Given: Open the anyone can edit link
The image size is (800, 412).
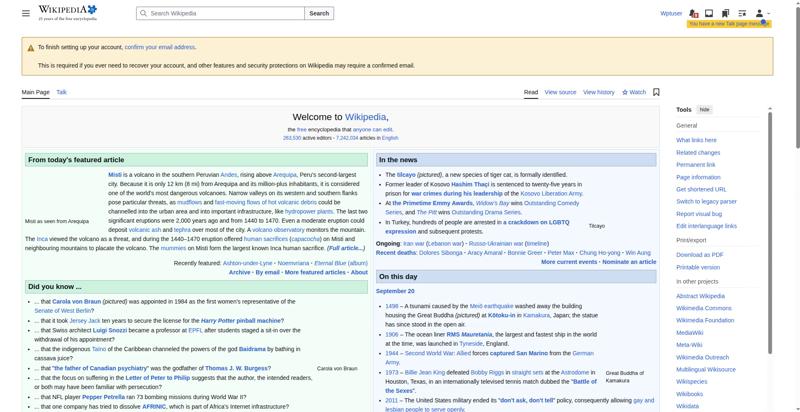Looking at the screenshot, I should tap(372, 130).
